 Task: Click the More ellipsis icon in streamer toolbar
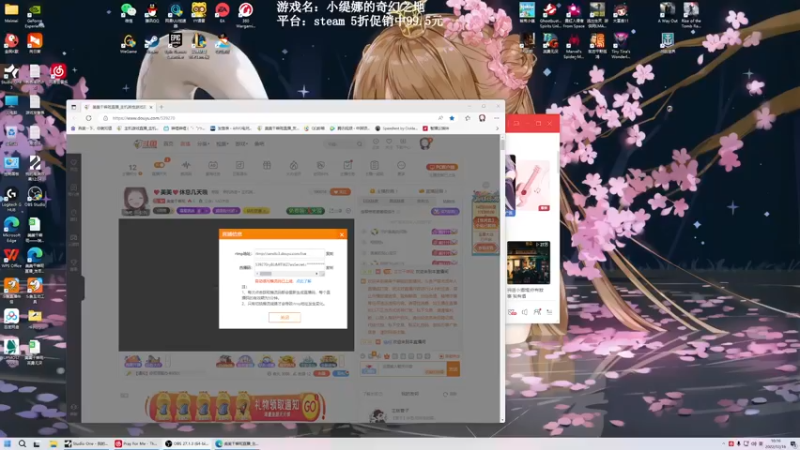pos(401,165)
